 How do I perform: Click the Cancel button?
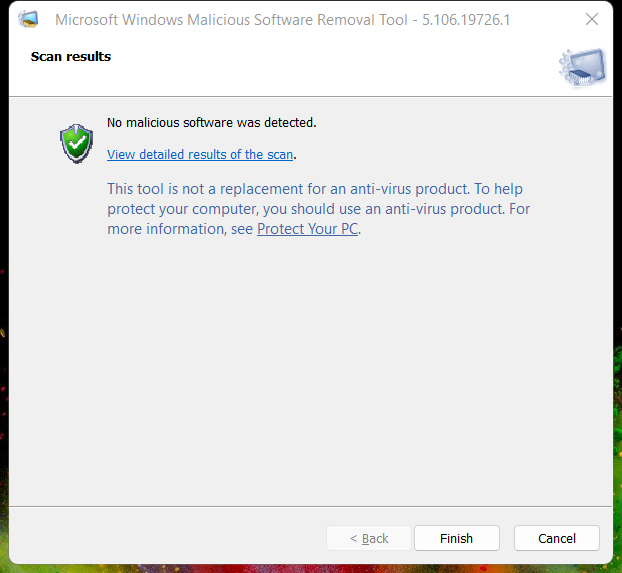[557, 538]
